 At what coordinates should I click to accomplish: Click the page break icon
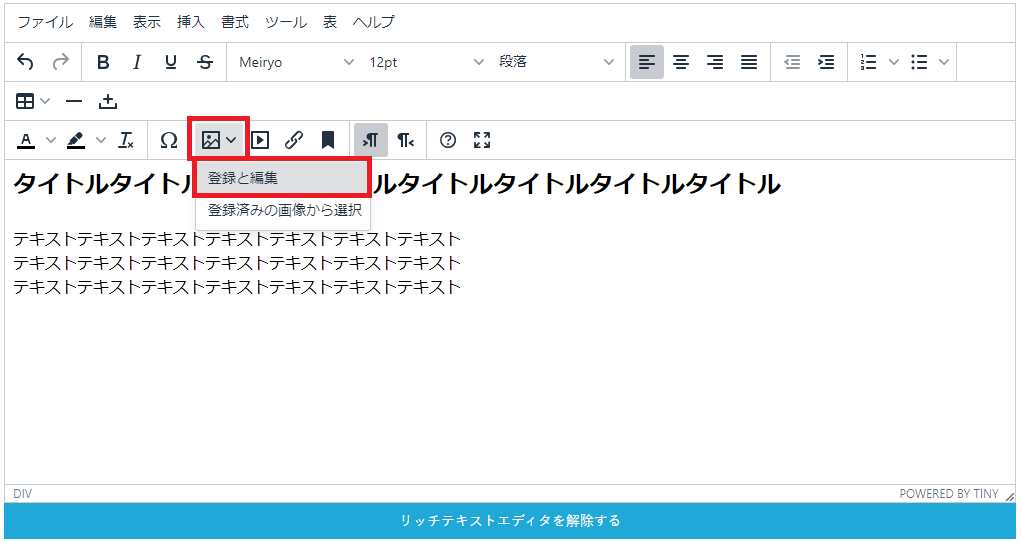coord(108,102)
